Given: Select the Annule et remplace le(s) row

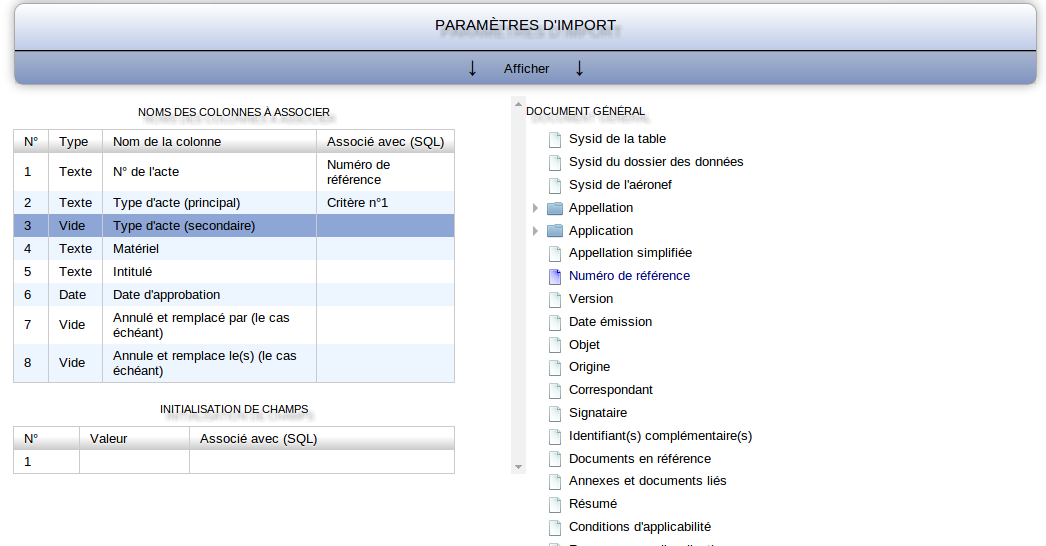Looking at the screenshot, I should (x=233, y=363).
